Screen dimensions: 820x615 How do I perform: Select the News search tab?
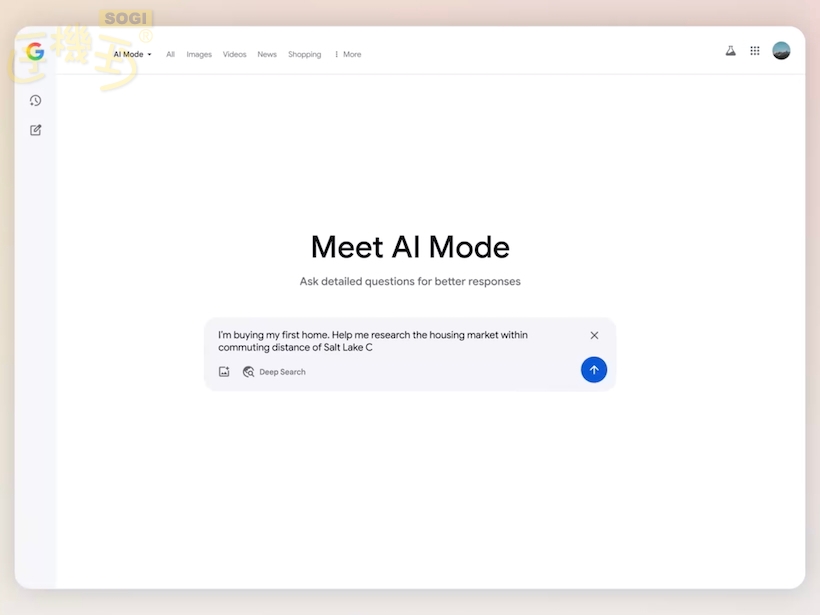pyautogui.click(x=266, y=54)
